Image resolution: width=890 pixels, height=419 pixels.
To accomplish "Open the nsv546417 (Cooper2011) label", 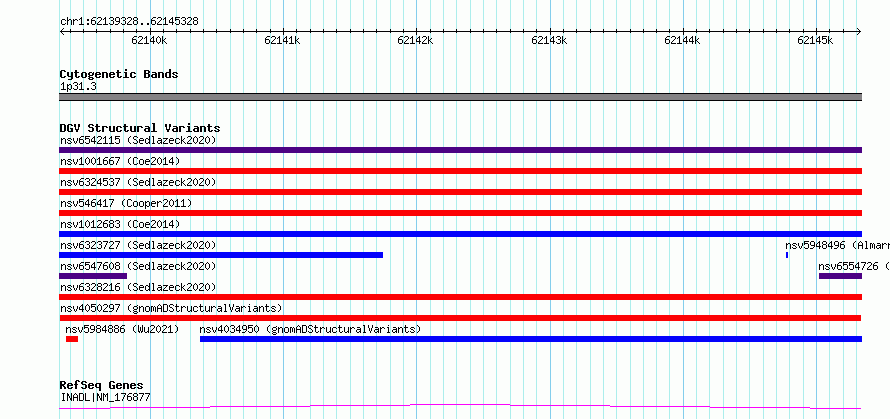I will 126,203.
